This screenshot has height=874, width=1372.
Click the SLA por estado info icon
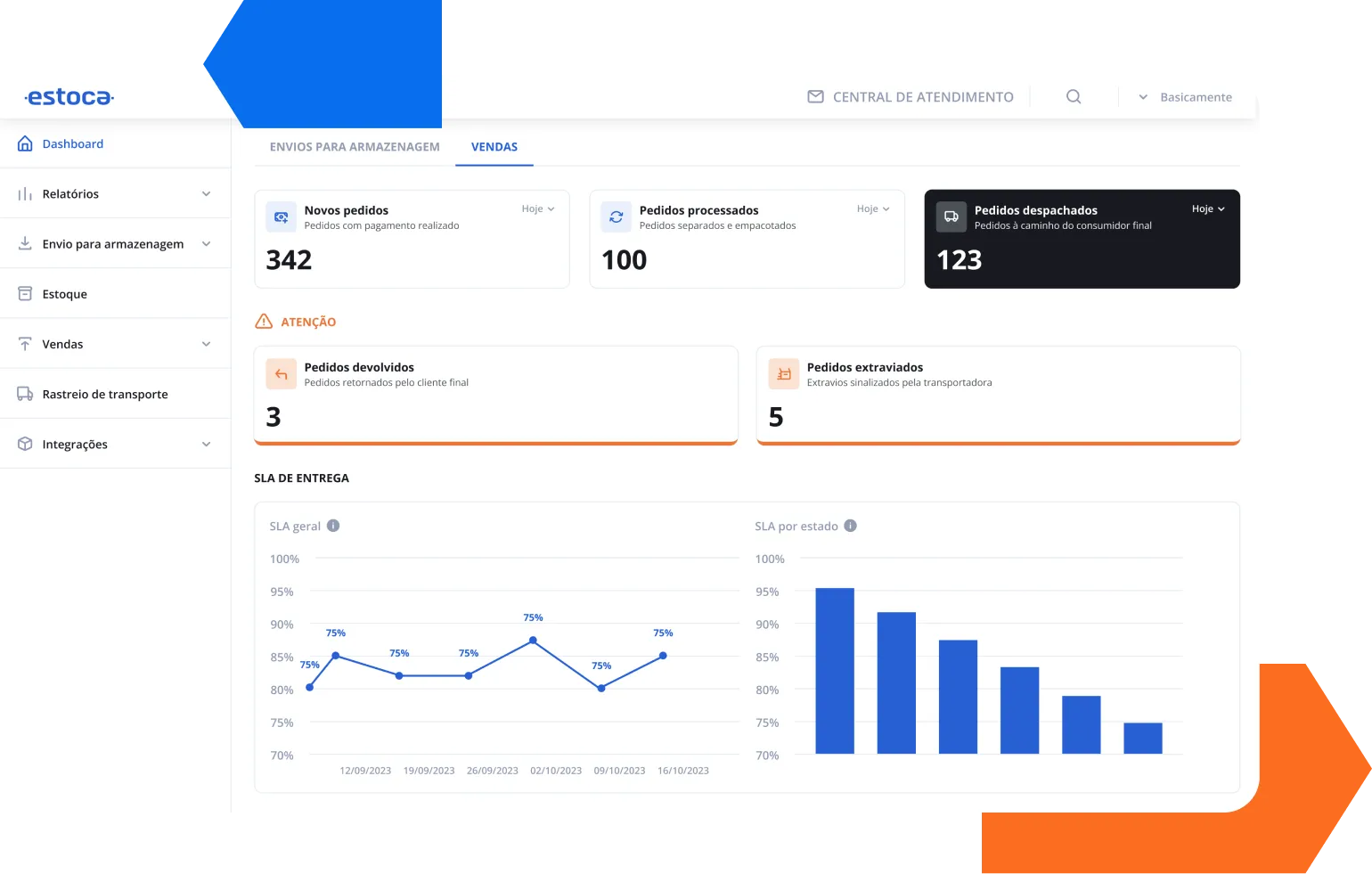[851, 526]
